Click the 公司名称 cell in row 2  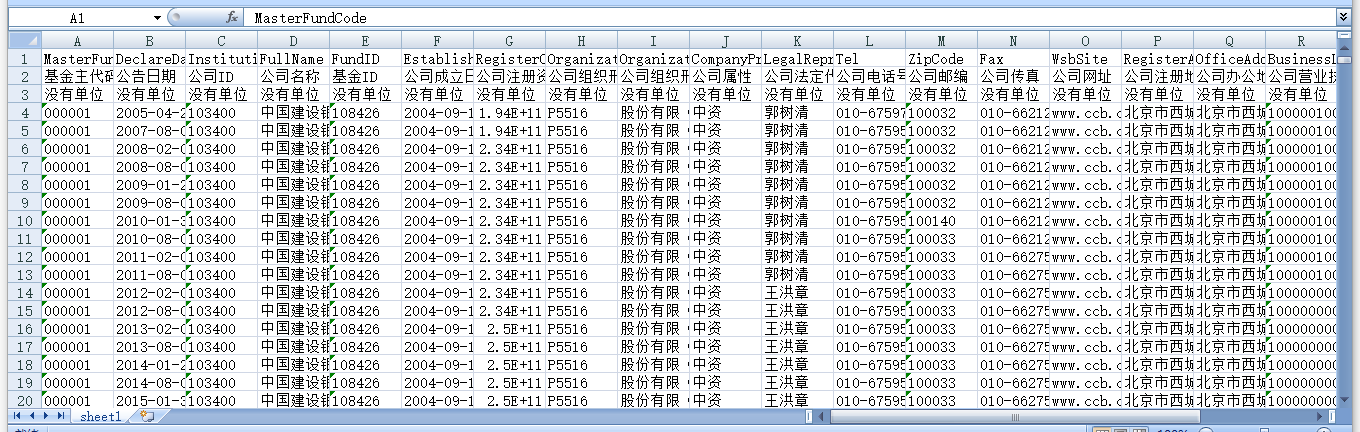pos(293,77)
